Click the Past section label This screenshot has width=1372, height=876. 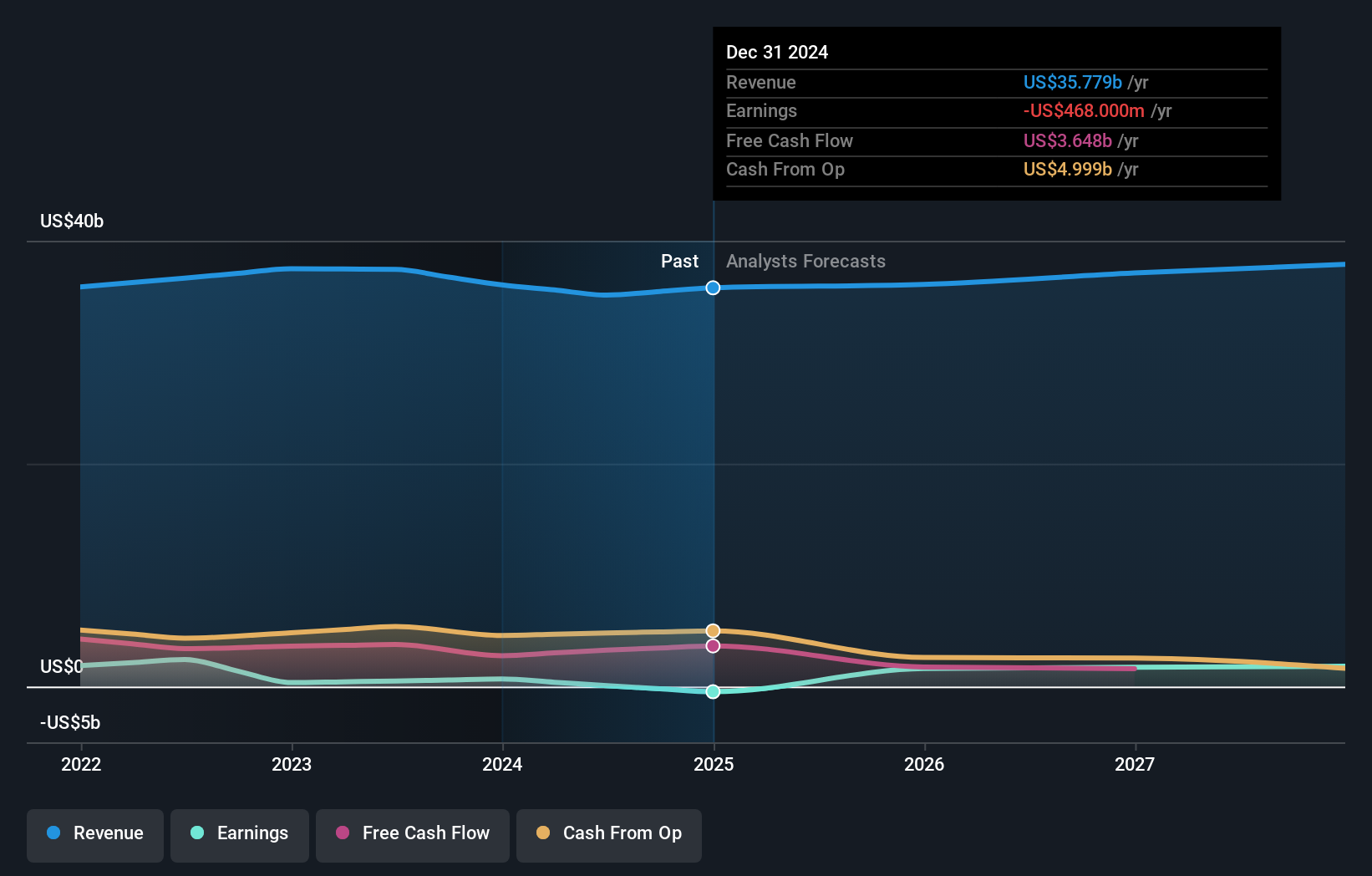tap(679, 261)
